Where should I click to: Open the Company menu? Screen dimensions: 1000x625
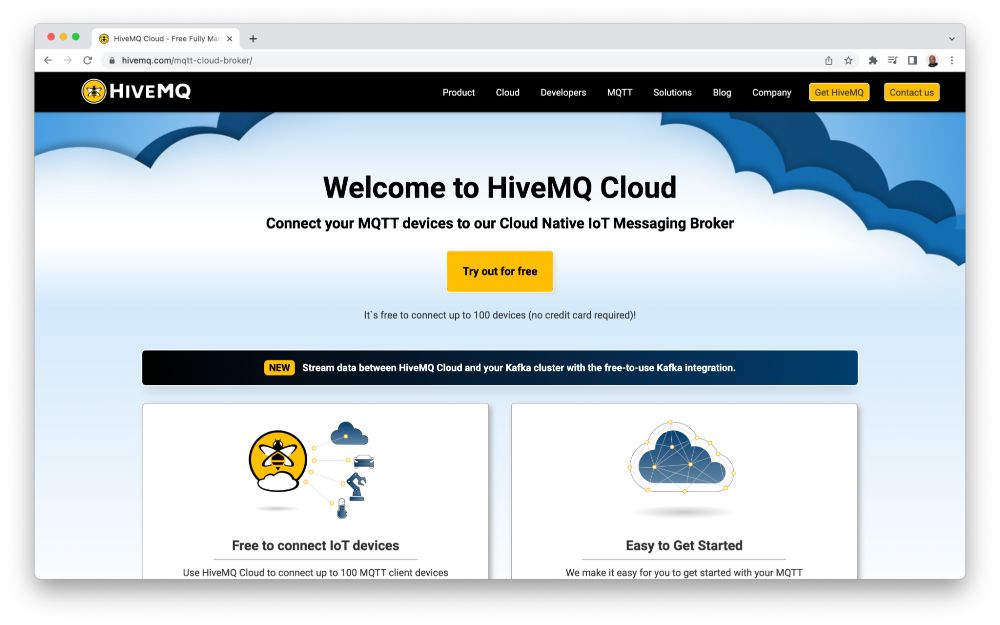coord(772,92)
